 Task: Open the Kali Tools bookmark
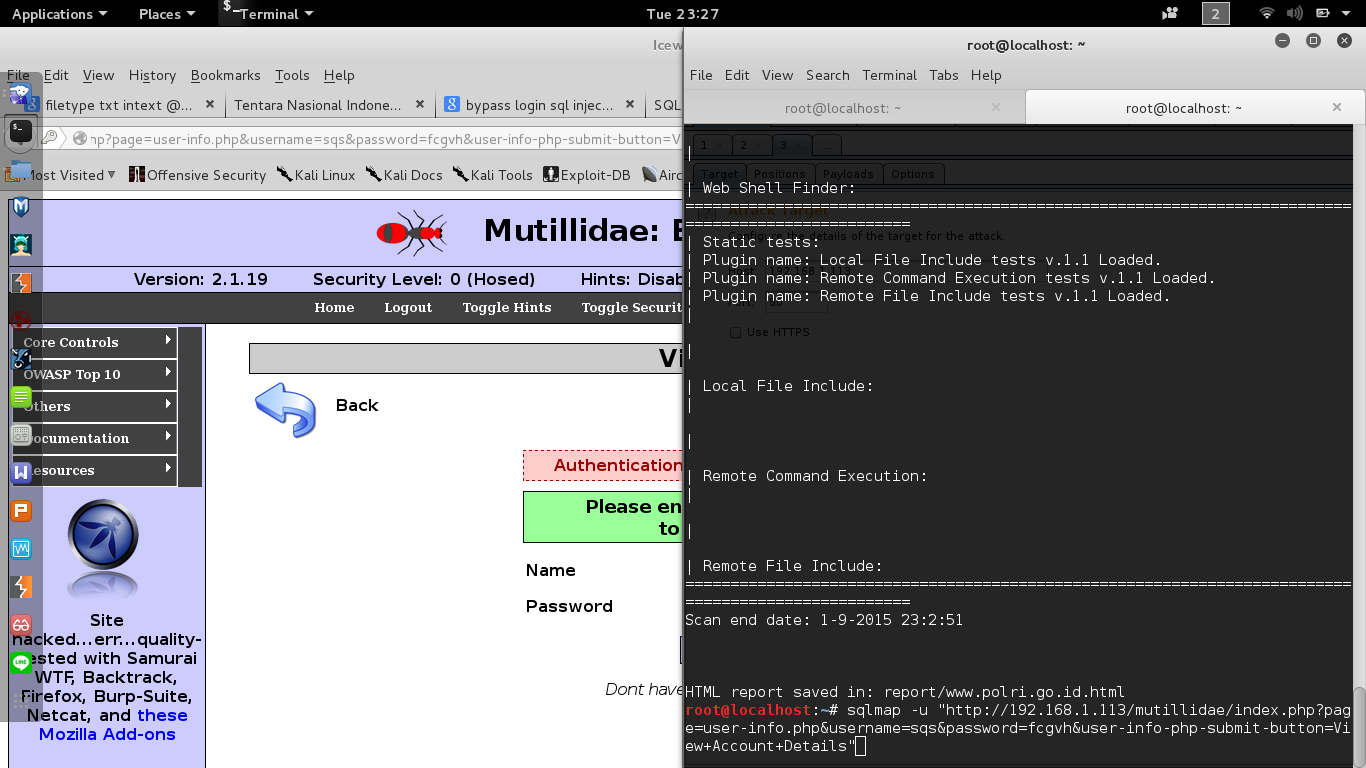click(x=493, y=175)
